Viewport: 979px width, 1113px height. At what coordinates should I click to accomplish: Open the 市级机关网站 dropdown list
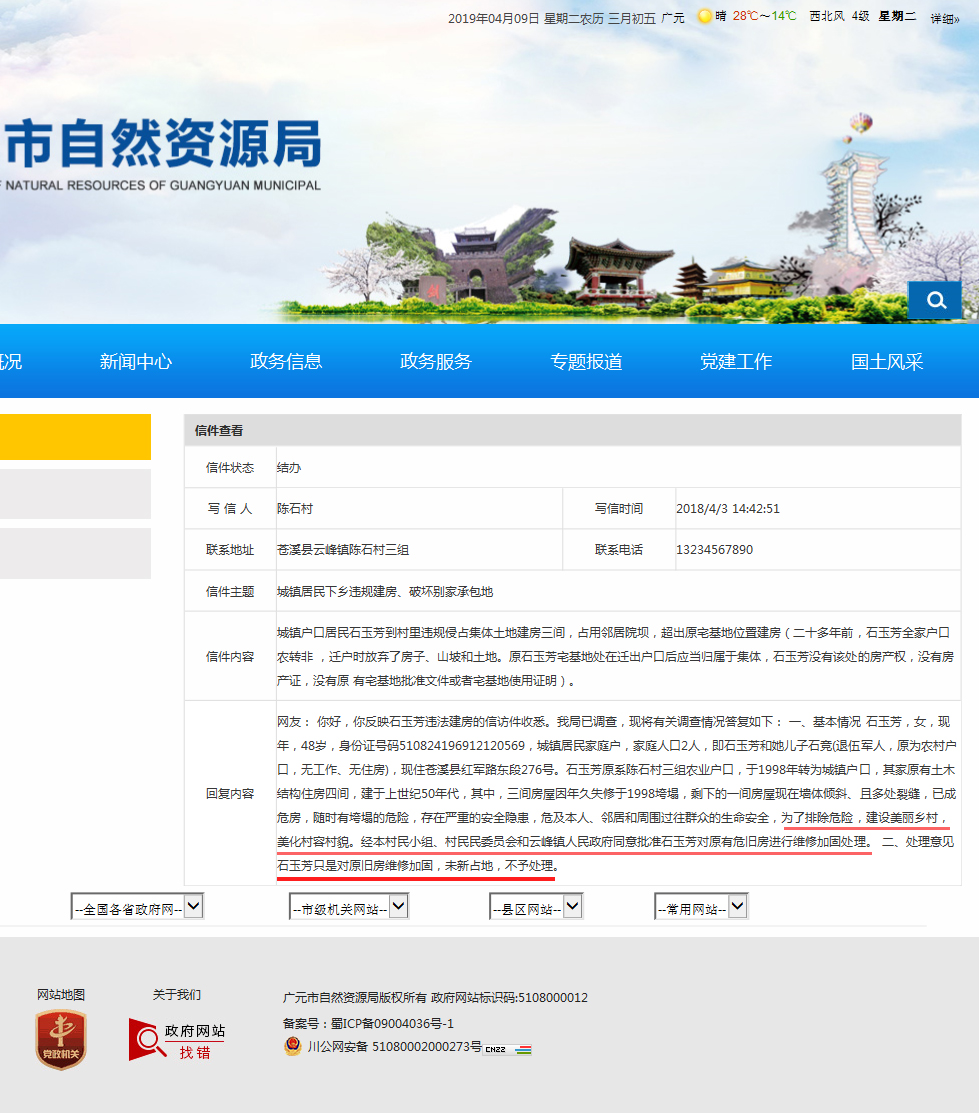[x=348, y=907]
